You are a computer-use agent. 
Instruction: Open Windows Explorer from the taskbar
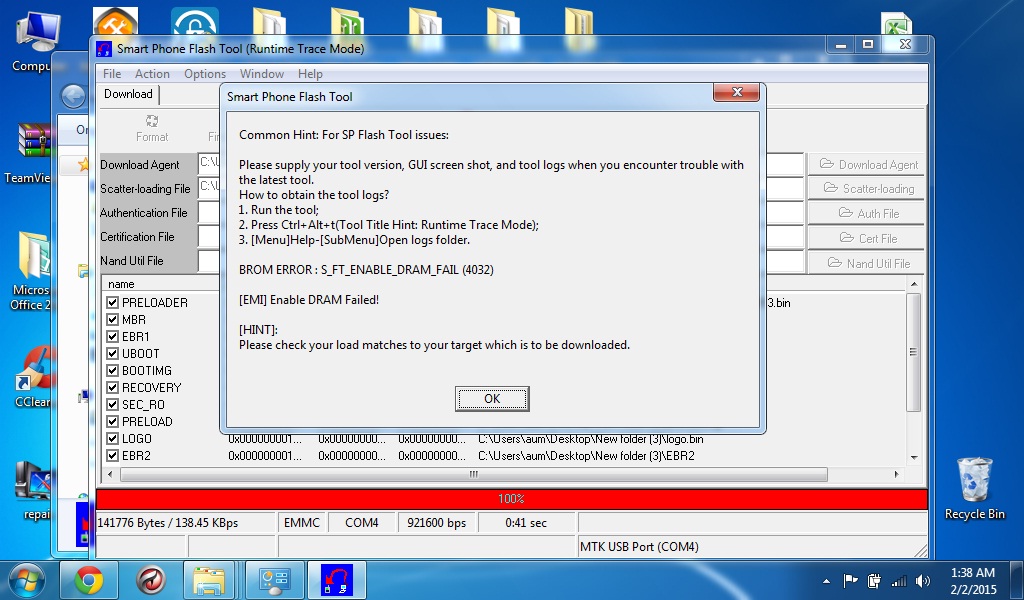210,580
